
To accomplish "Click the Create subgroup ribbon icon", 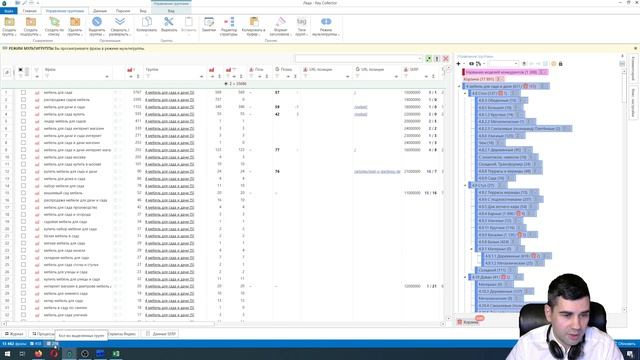I will pyautogui.click(x=31, y=22).
